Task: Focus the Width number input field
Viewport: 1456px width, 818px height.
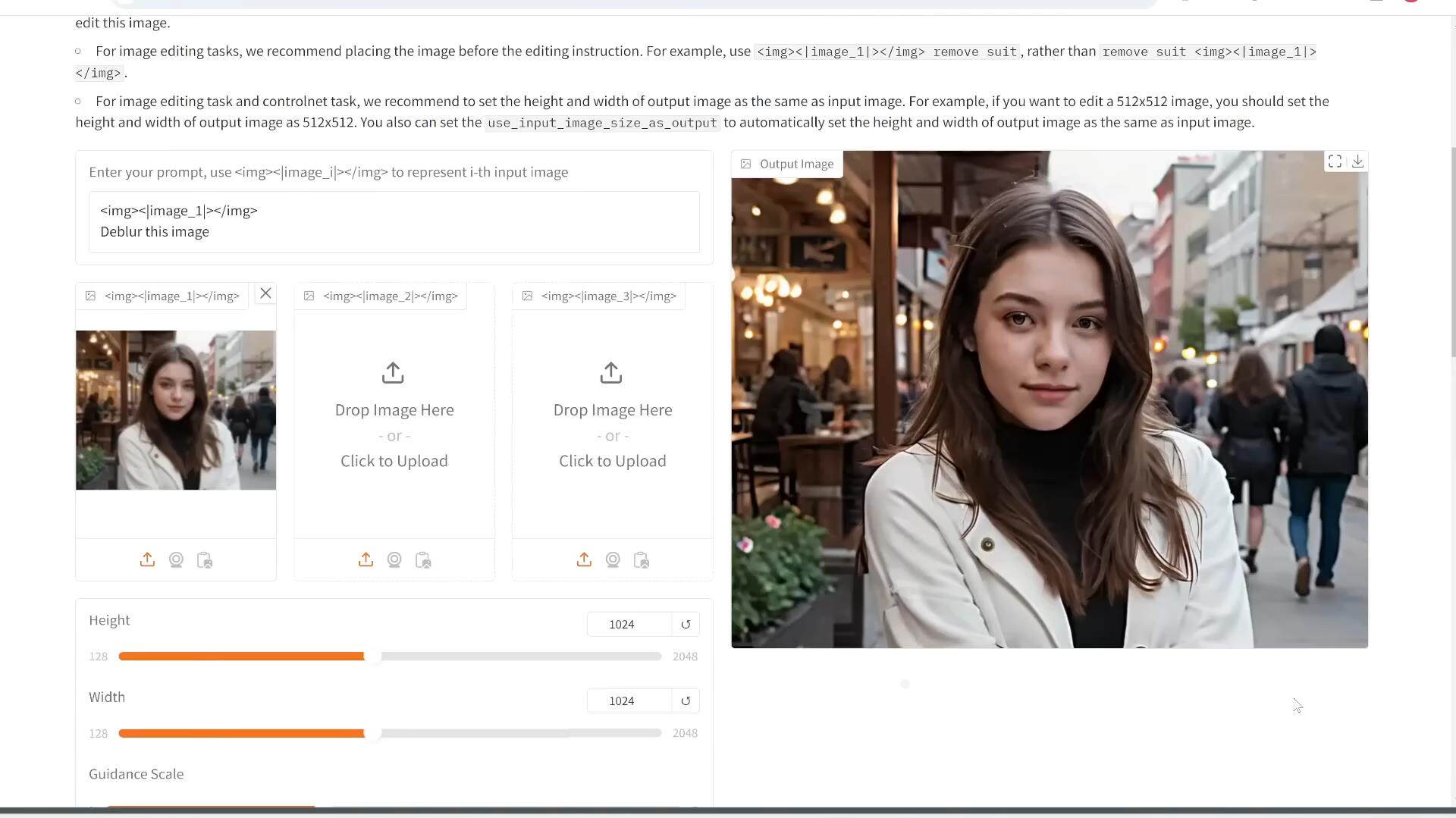Action: [628, 701]
